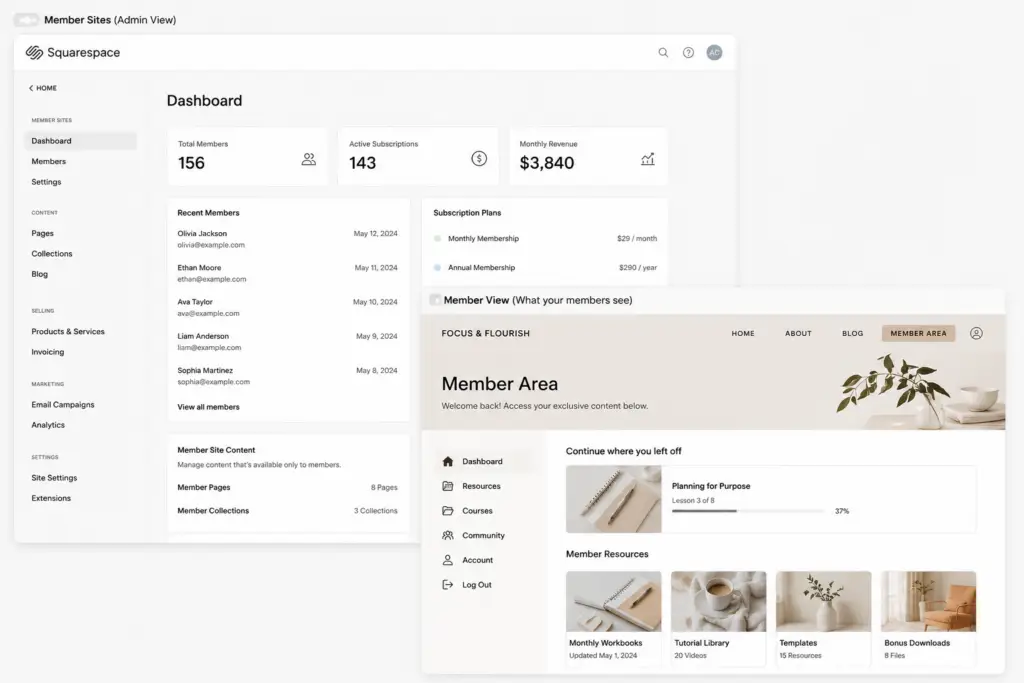This screenshot has width=1024, height=683.
Task: Select the Liam Anderson member row
Action: (x=287, y=342)
